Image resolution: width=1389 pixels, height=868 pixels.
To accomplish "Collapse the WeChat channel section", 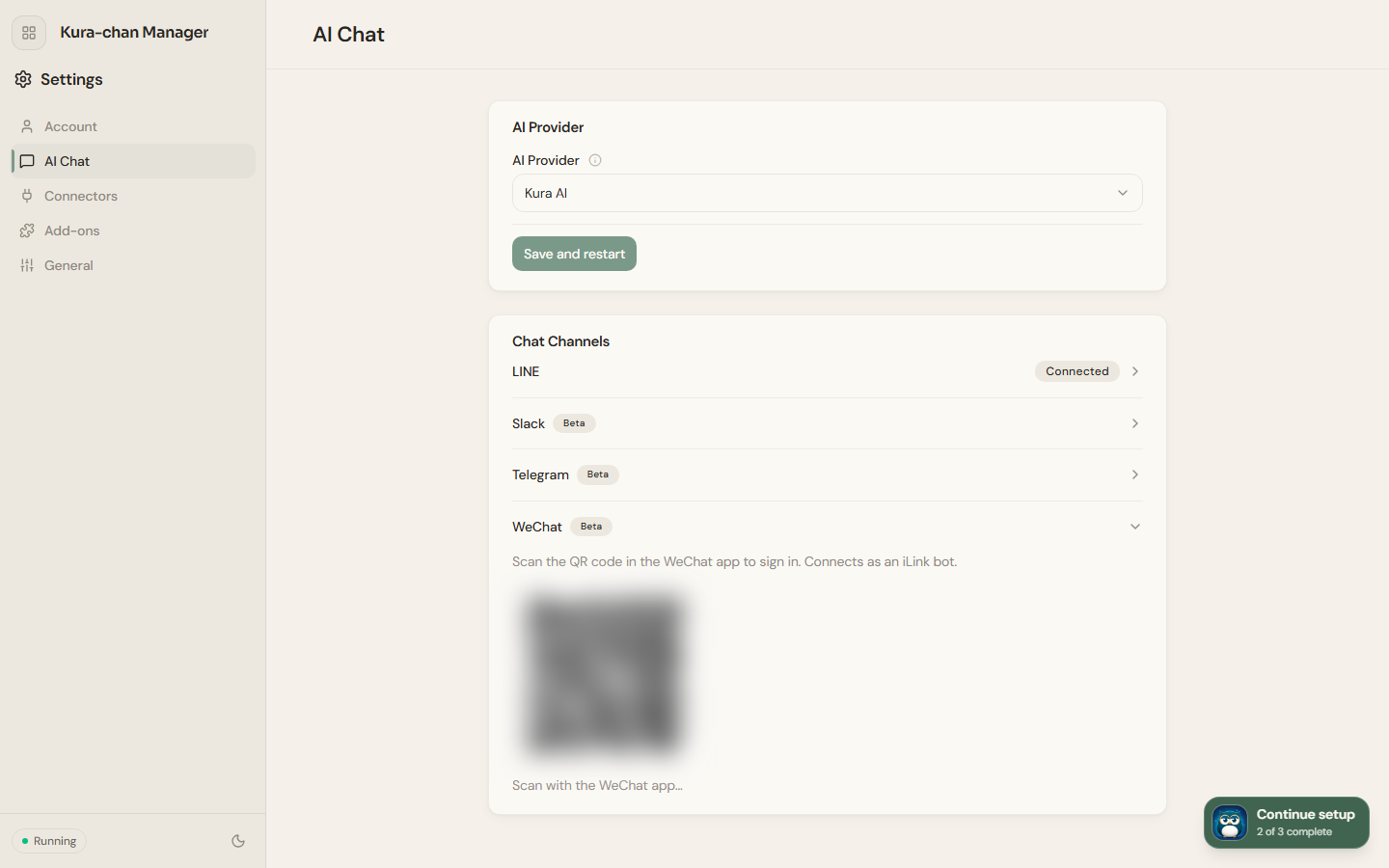I will (1135, 527).
